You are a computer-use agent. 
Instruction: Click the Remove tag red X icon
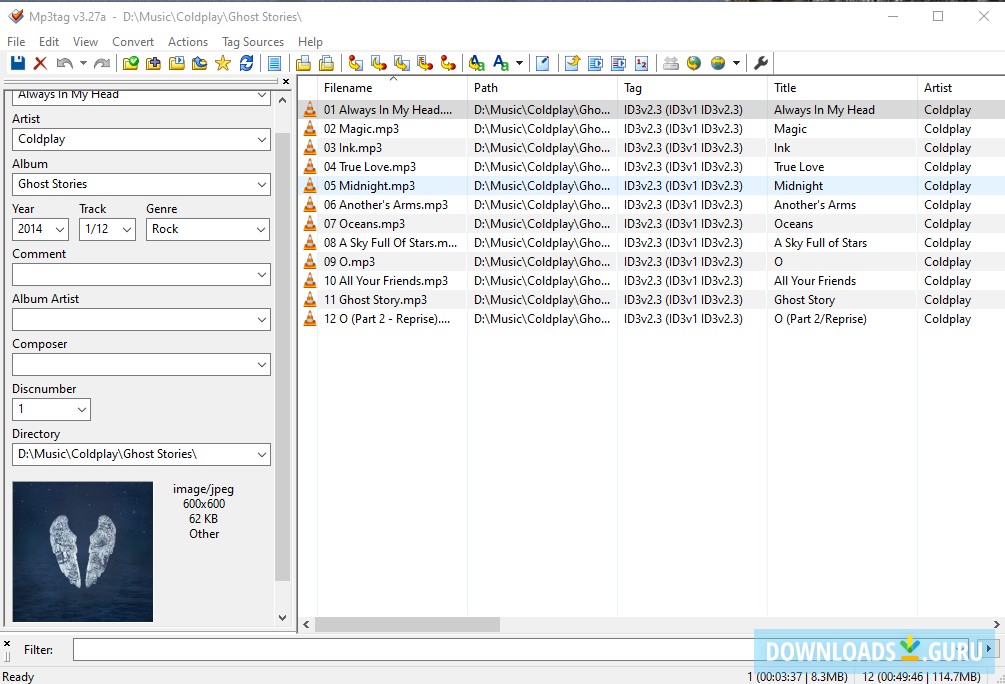point(38,62)
